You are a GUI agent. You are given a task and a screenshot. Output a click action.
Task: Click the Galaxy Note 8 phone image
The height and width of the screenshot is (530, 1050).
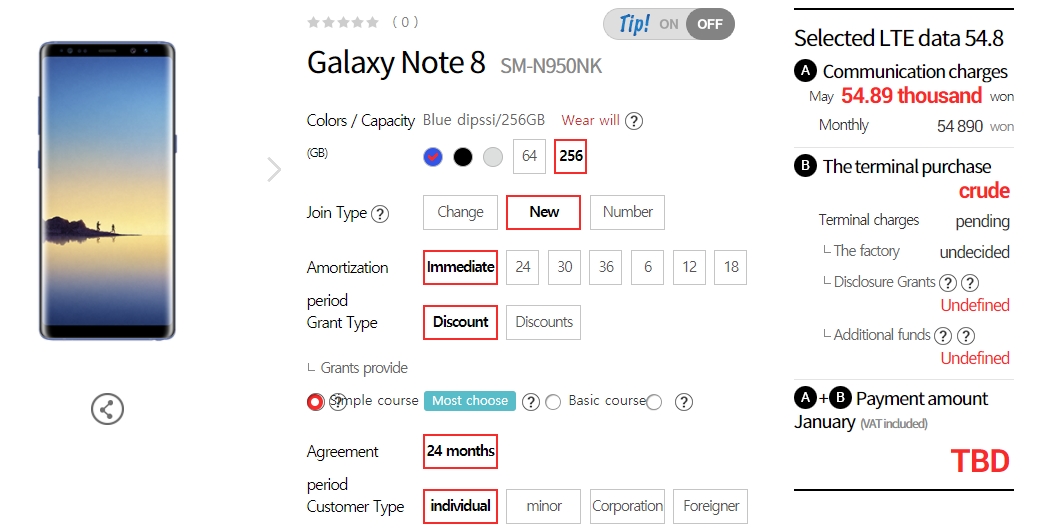[x=107, y=190]
